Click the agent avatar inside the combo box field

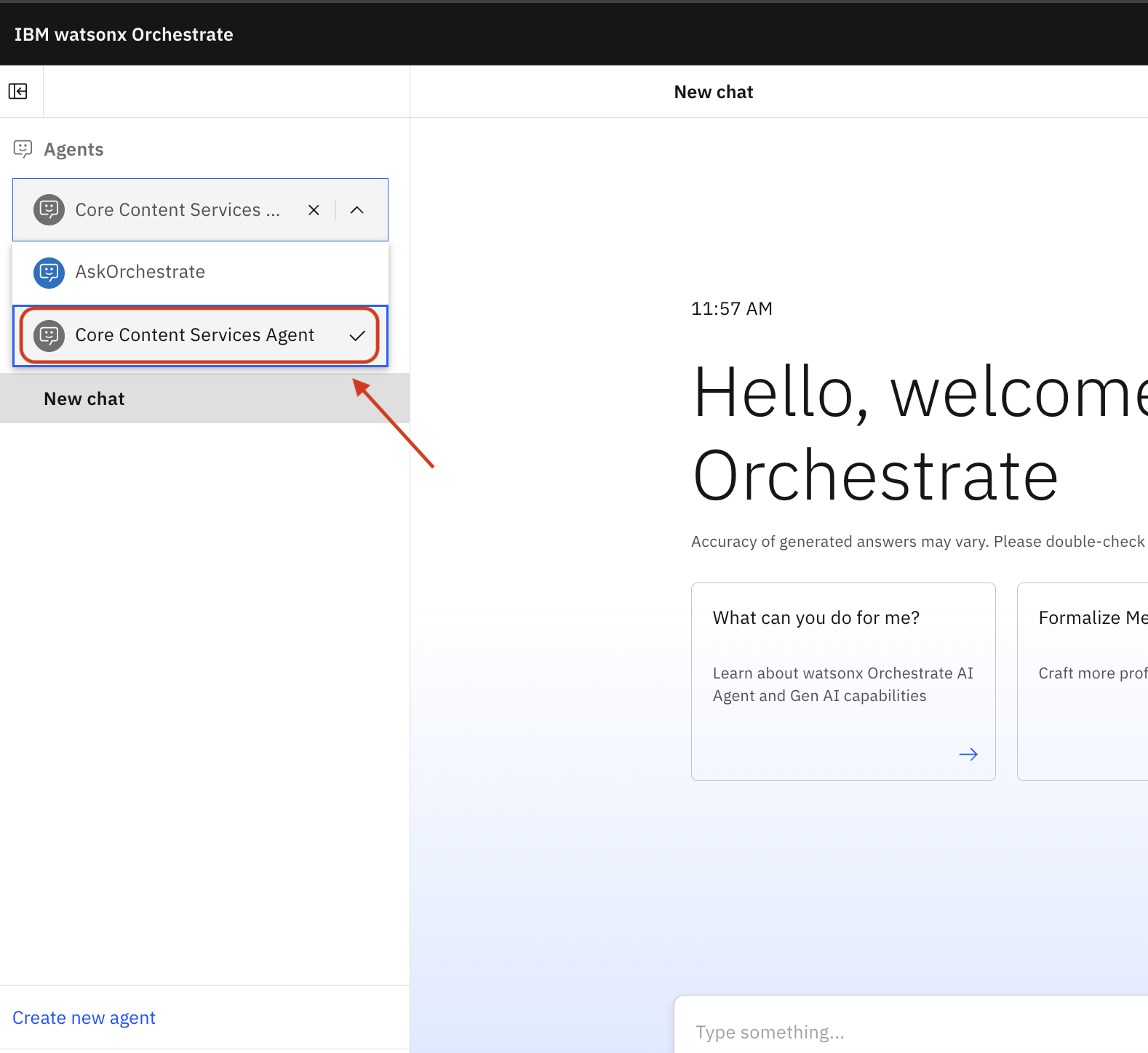point(49,210)
